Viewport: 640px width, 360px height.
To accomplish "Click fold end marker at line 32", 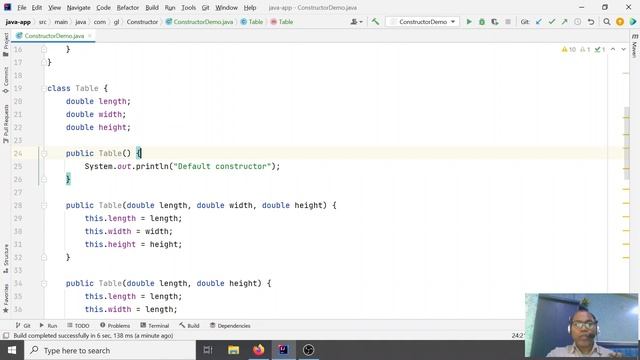I will (44, 258).
